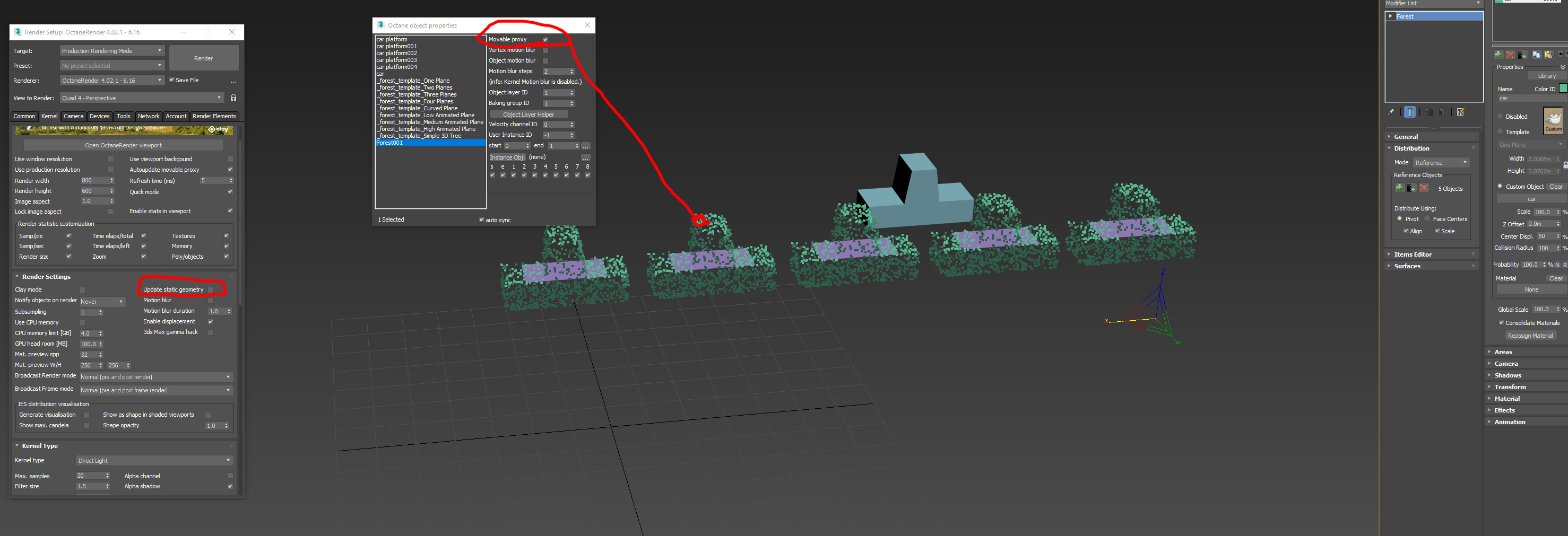This screenshot has height=536, width=1568.
Task: Click the Name field containing car
Action: click(1532, 98)
